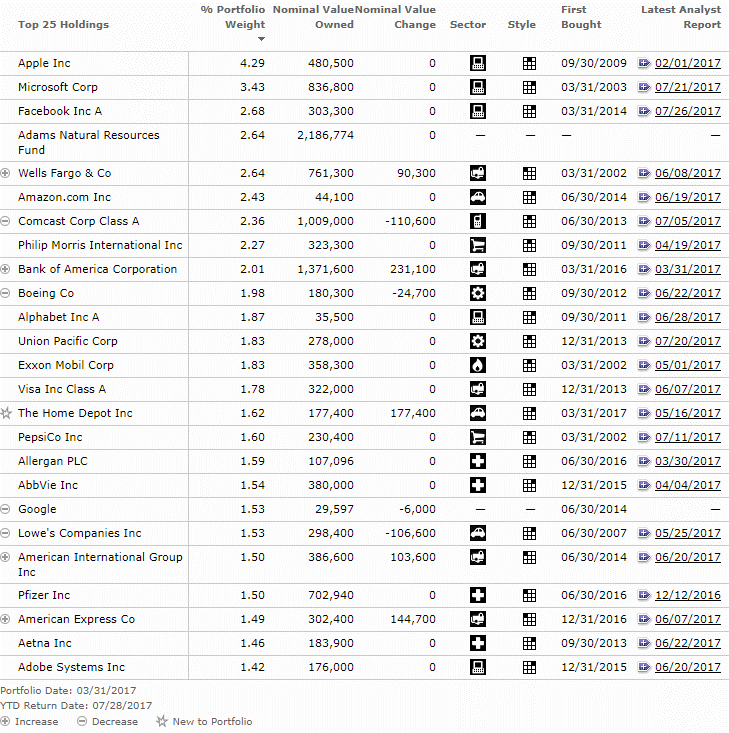Click the New to Portfolio legend star

click(162, 721)
